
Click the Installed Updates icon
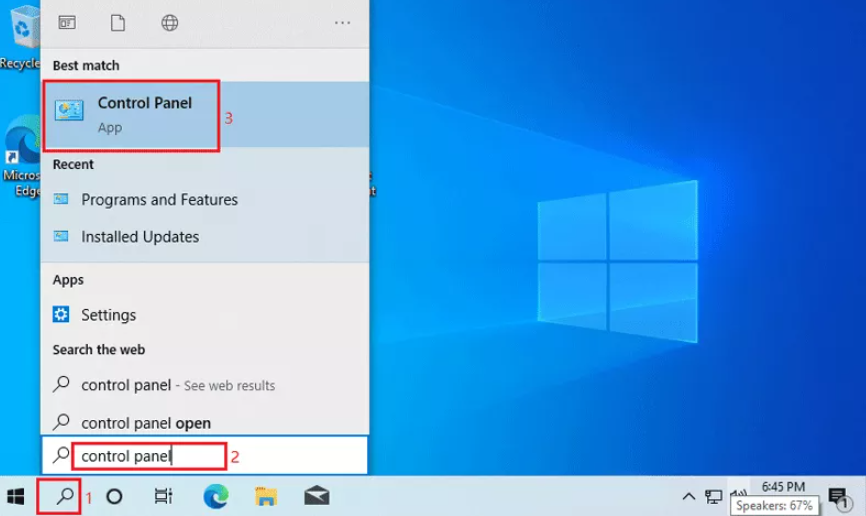[x=61, y=236]
